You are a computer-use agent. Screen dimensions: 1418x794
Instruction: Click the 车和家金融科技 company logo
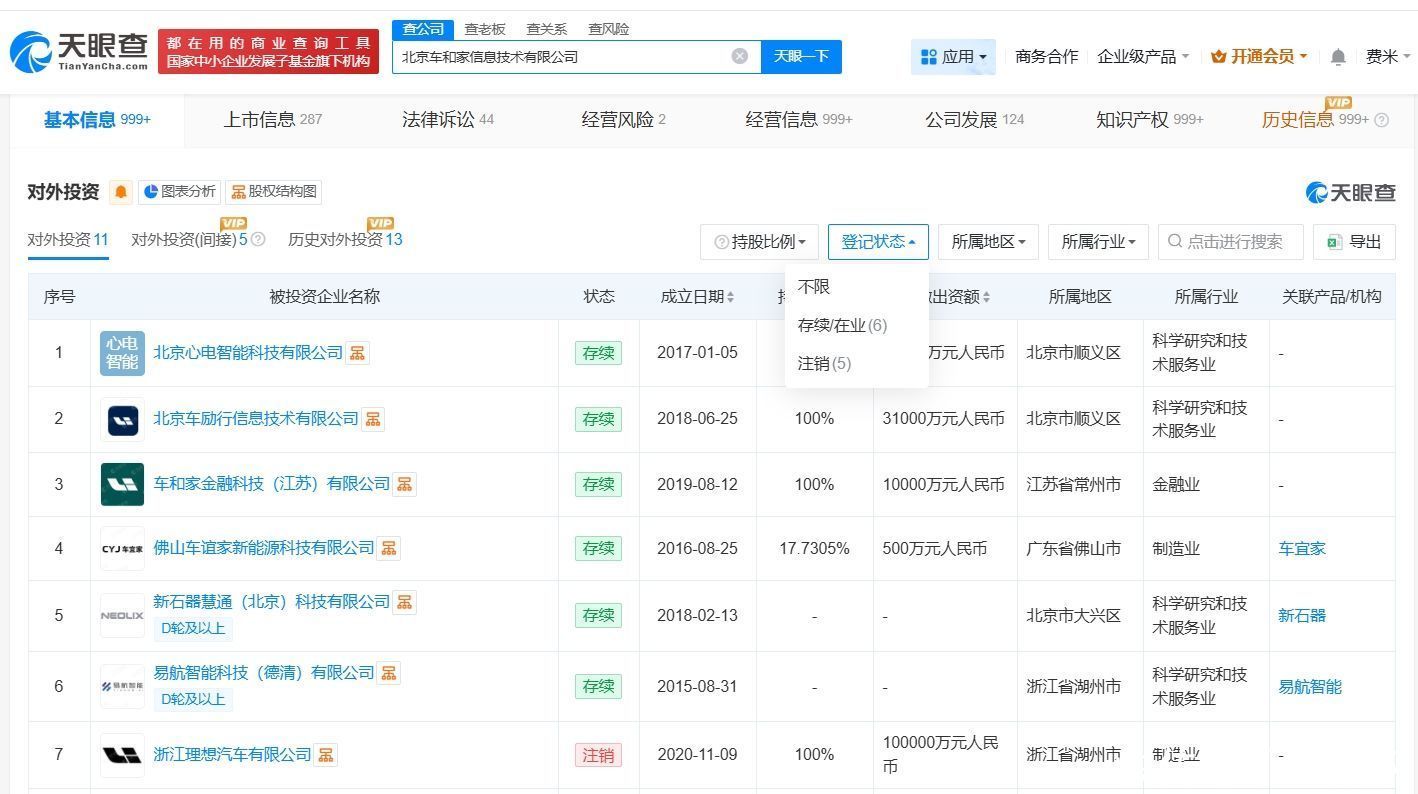122,484
